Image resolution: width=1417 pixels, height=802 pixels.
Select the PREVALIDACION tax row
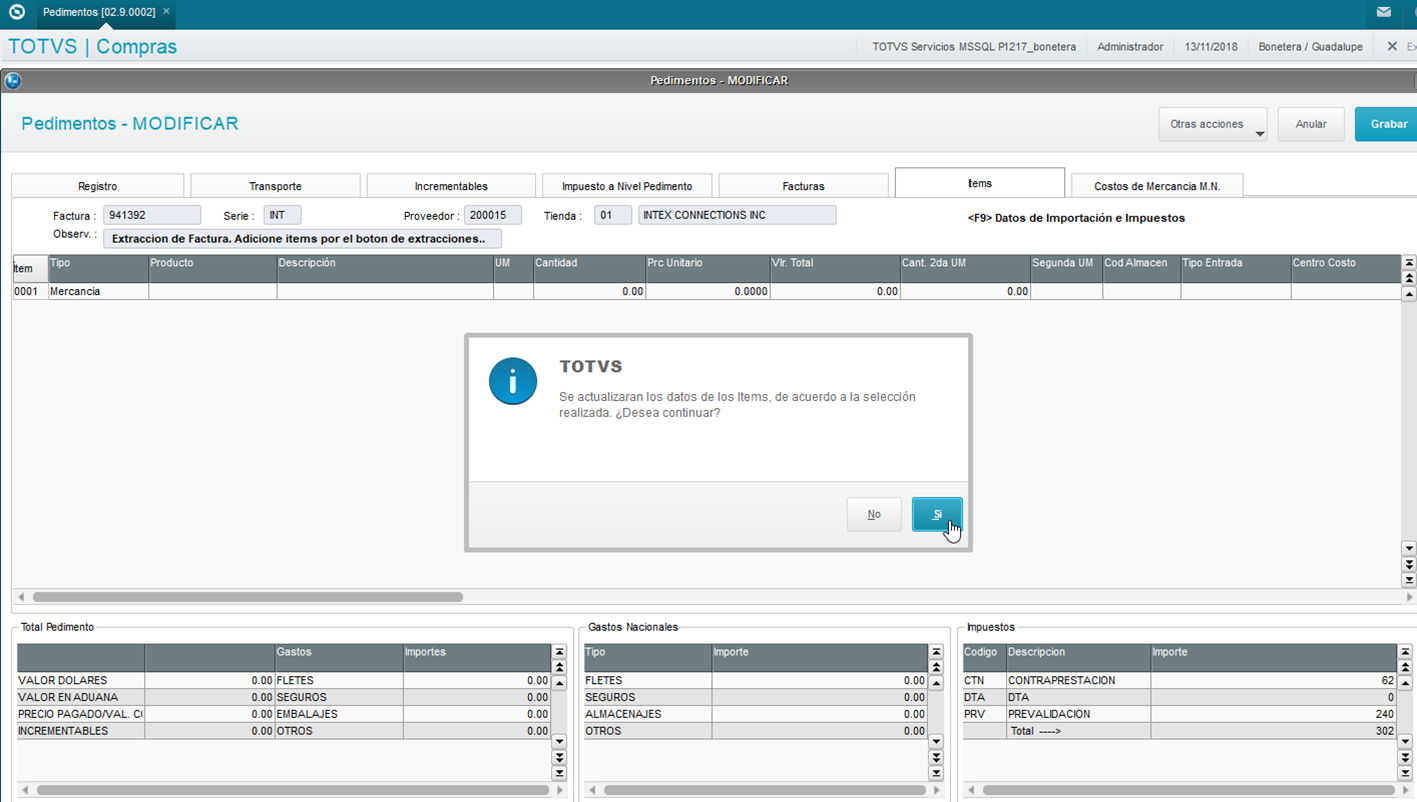click(1180, 714)
